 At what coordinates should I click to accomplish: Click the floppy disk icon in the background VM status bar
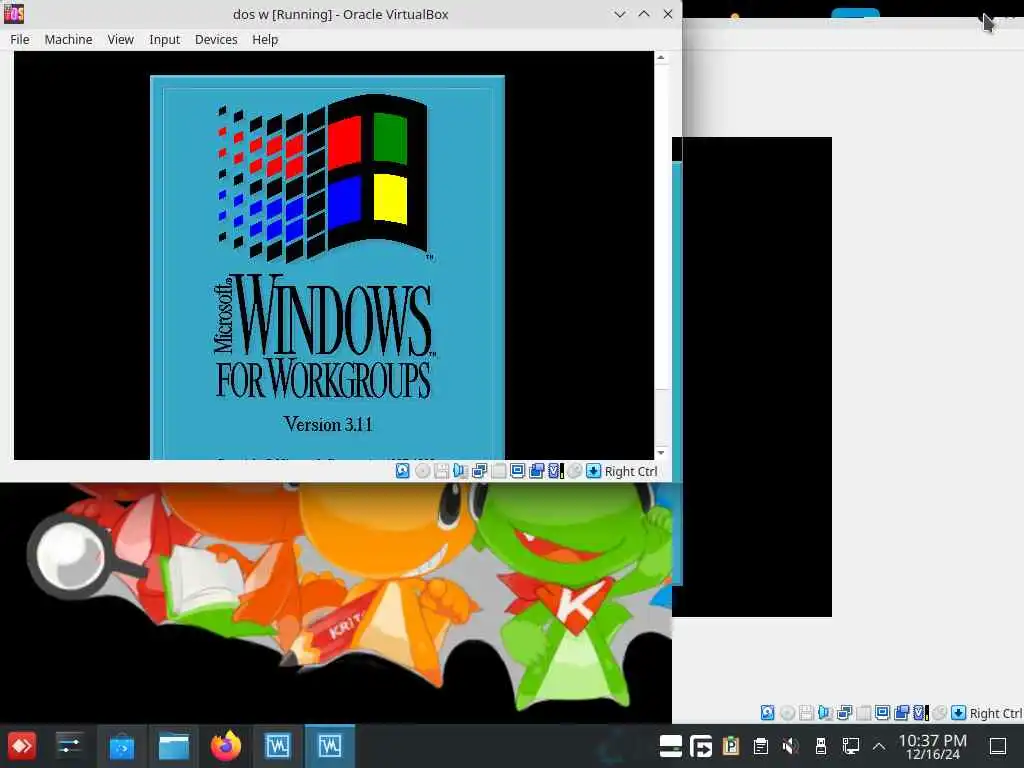[x=807, y=713]
